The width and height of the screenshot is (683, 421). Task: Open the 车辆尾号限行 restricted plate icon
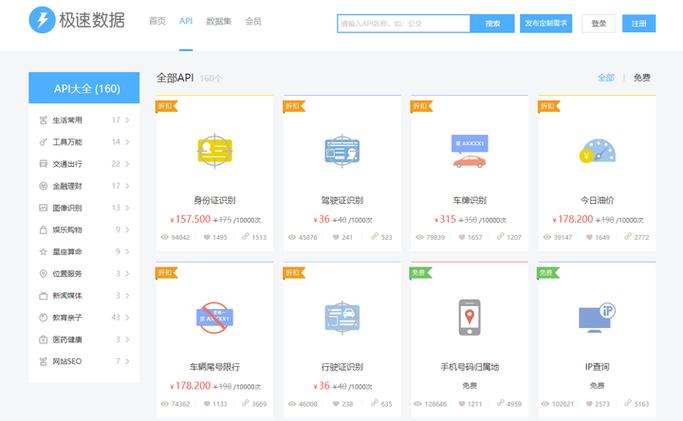(x=215, y=317)
